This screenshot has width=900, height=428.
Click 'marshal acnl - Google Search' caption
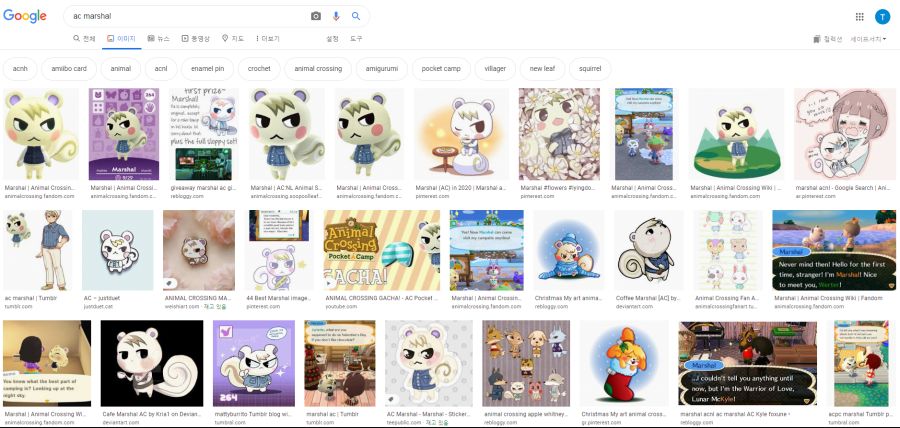pyautogui.click(x=844, y=188)
